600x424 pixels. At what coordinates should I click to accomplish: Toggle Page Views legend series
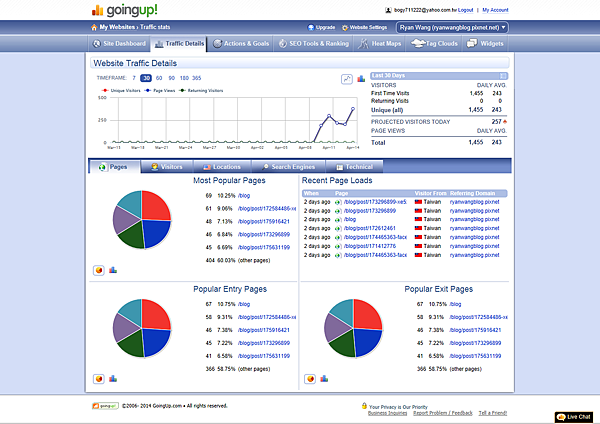160,91
